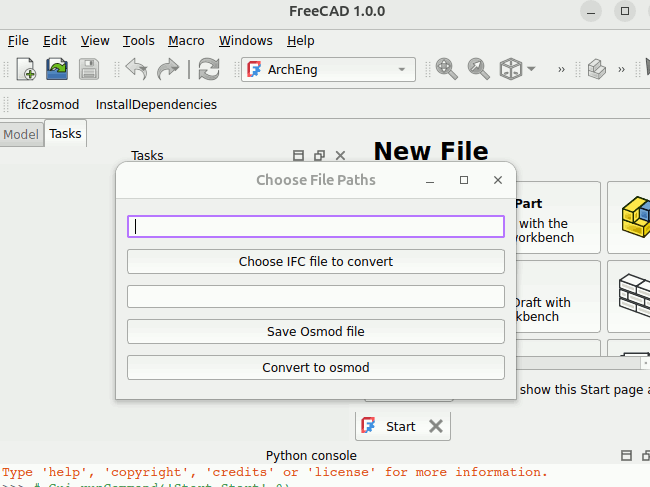Click the Choose IFC file to convert button
This screenshot has width=650, height=487.
pyautogui.click(x=315, y=262)
